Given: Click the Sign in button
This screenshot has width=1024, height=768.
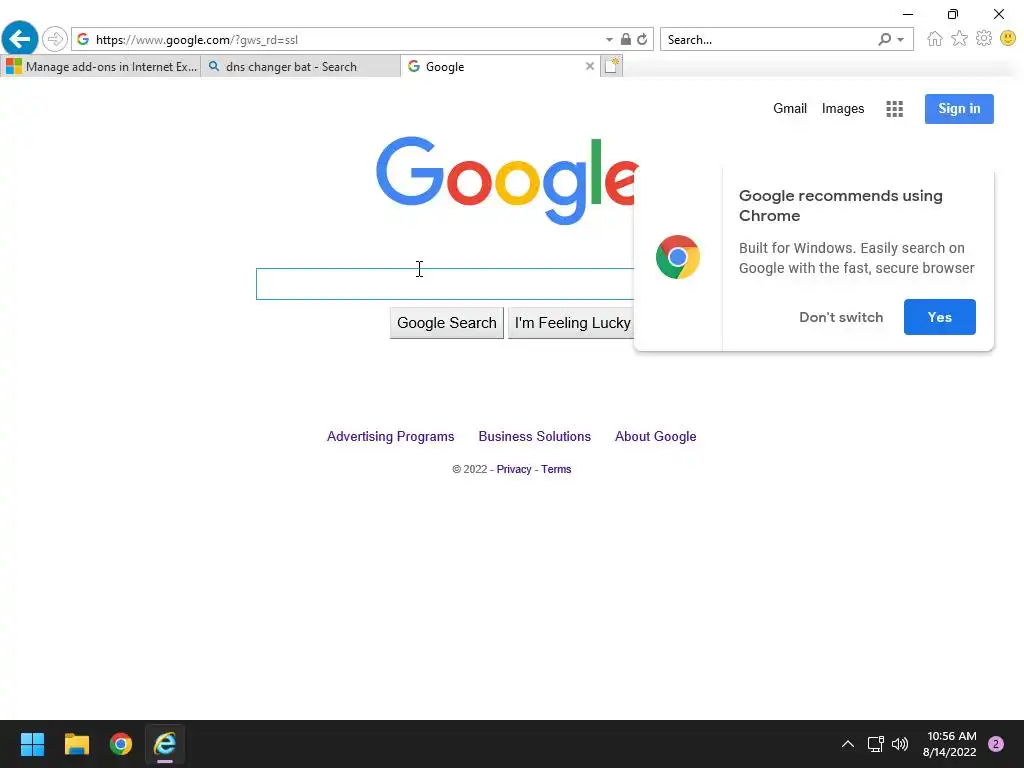Looking at the screenshot, I should (x=959, y=109).
